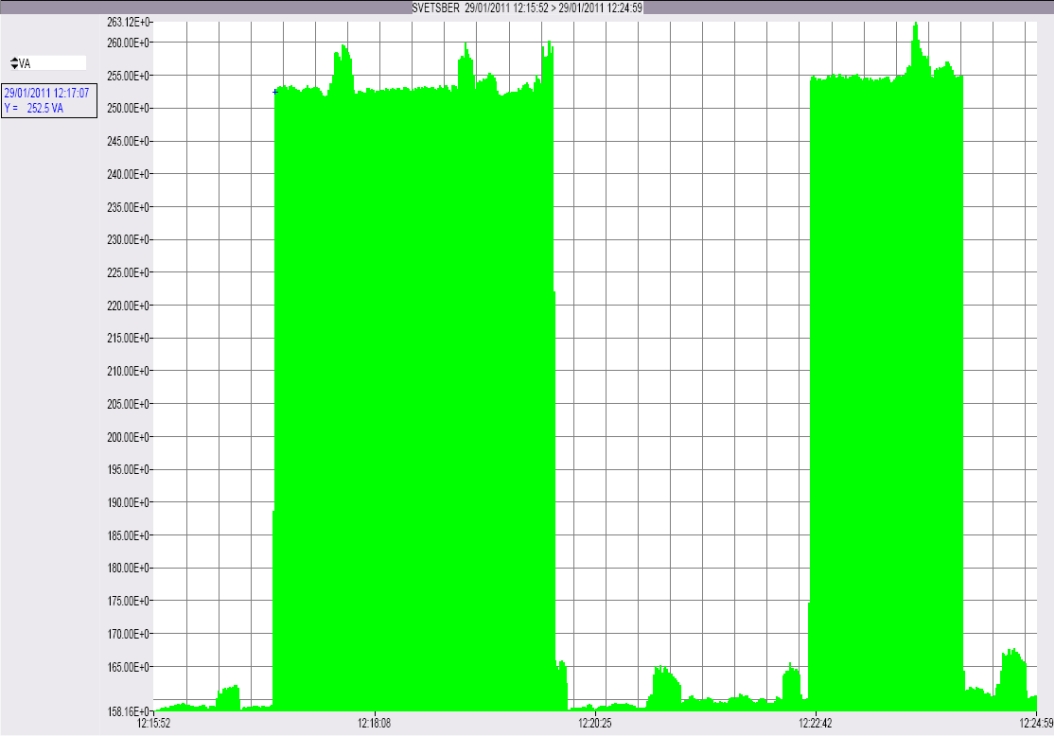Click the 158.16E+0 bottom axis value

[128, 711]
